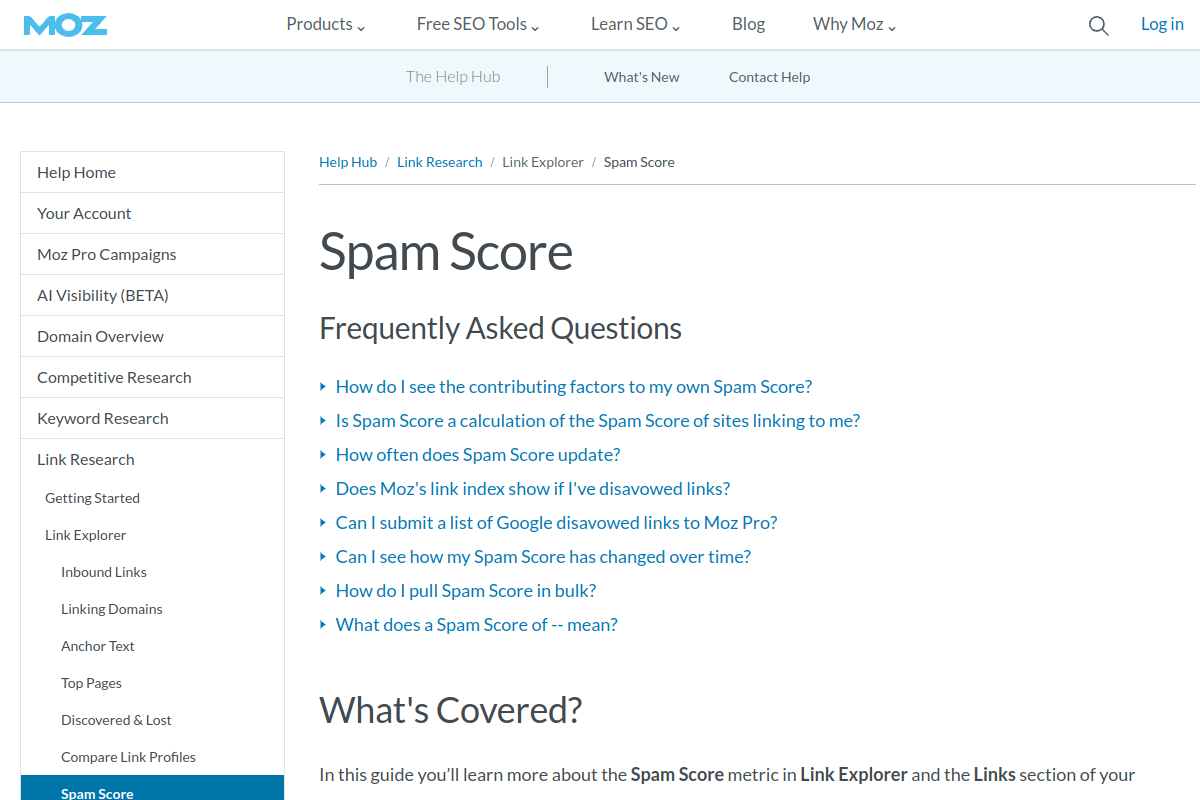Expand 'What does a Spam Score of -- mean?'
The height and width of the screenshot is (800, 1200).
477,624
